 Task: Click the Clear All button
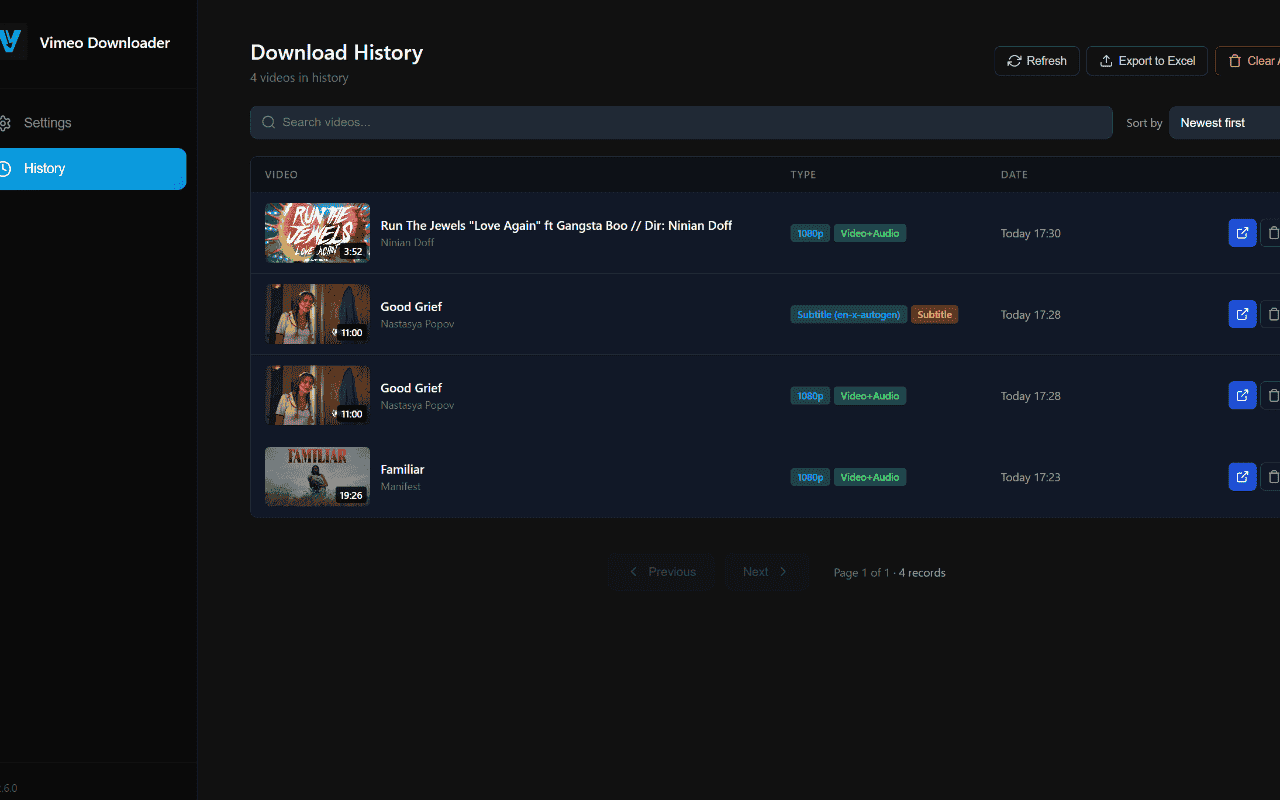(x=1250, y=61)
